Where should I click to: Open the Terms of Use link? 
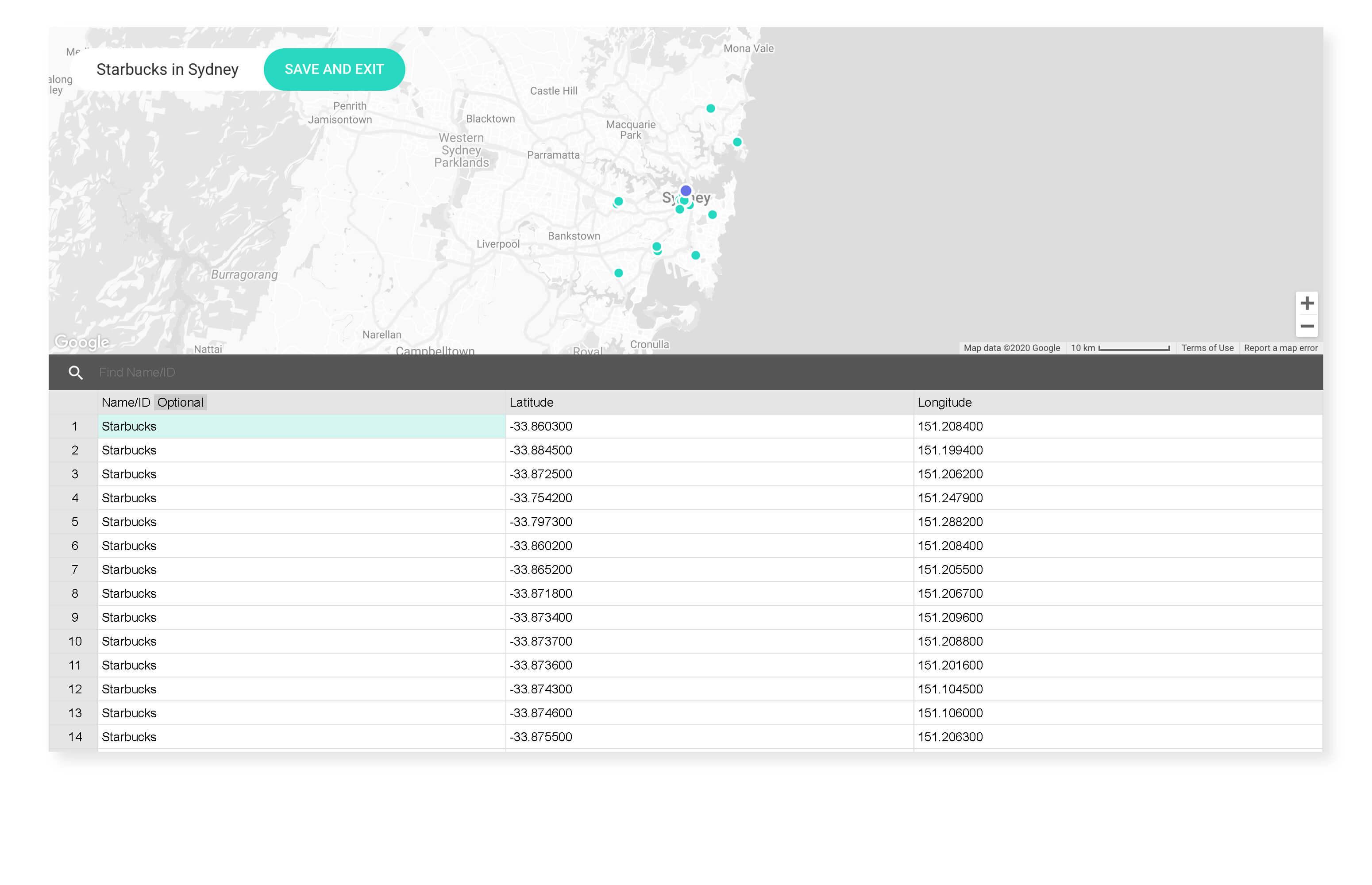tap(1207, 348)
